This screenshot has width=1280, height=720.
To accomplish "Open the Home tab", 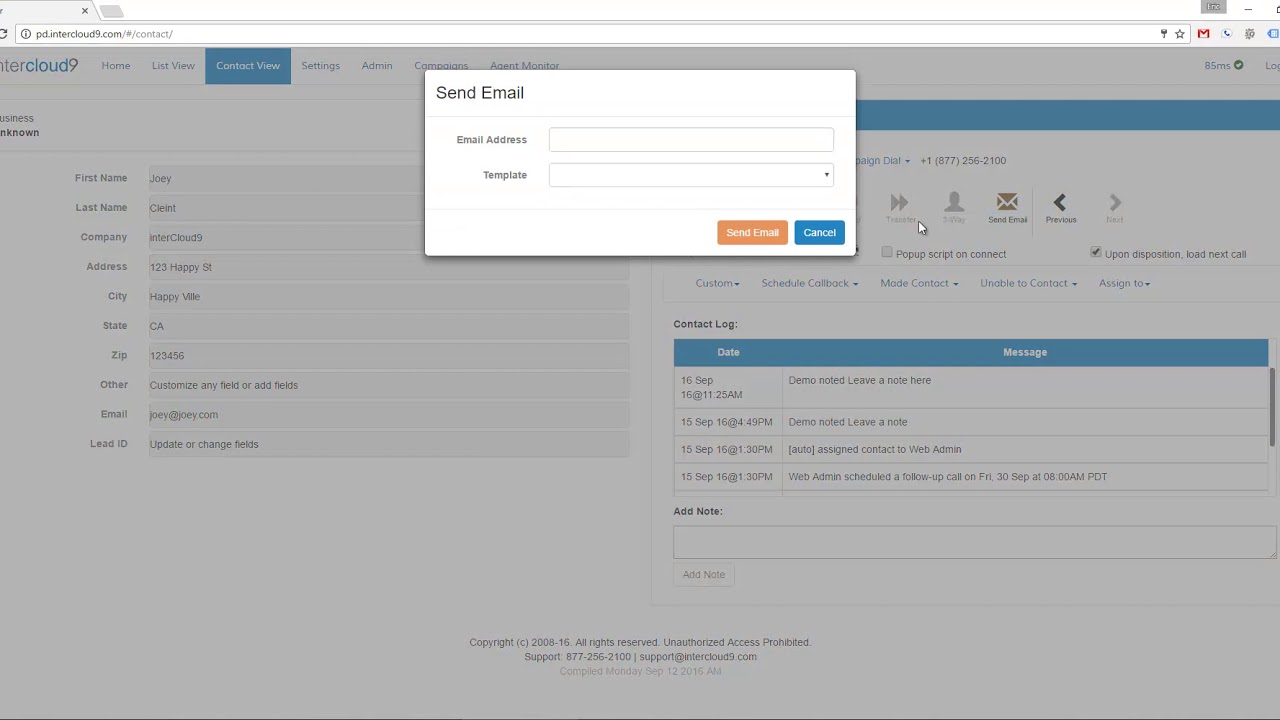I will pos(116,66).
